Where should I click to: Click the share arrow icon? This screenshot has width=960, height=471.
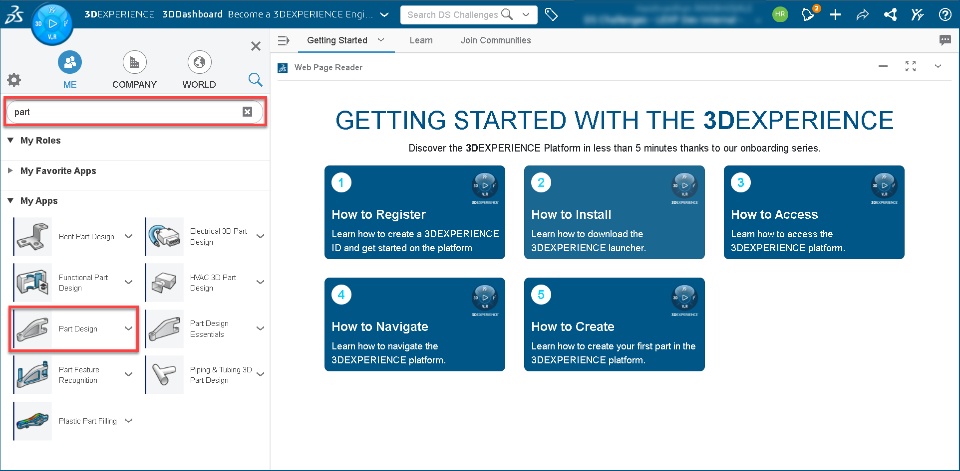(863, 15)
